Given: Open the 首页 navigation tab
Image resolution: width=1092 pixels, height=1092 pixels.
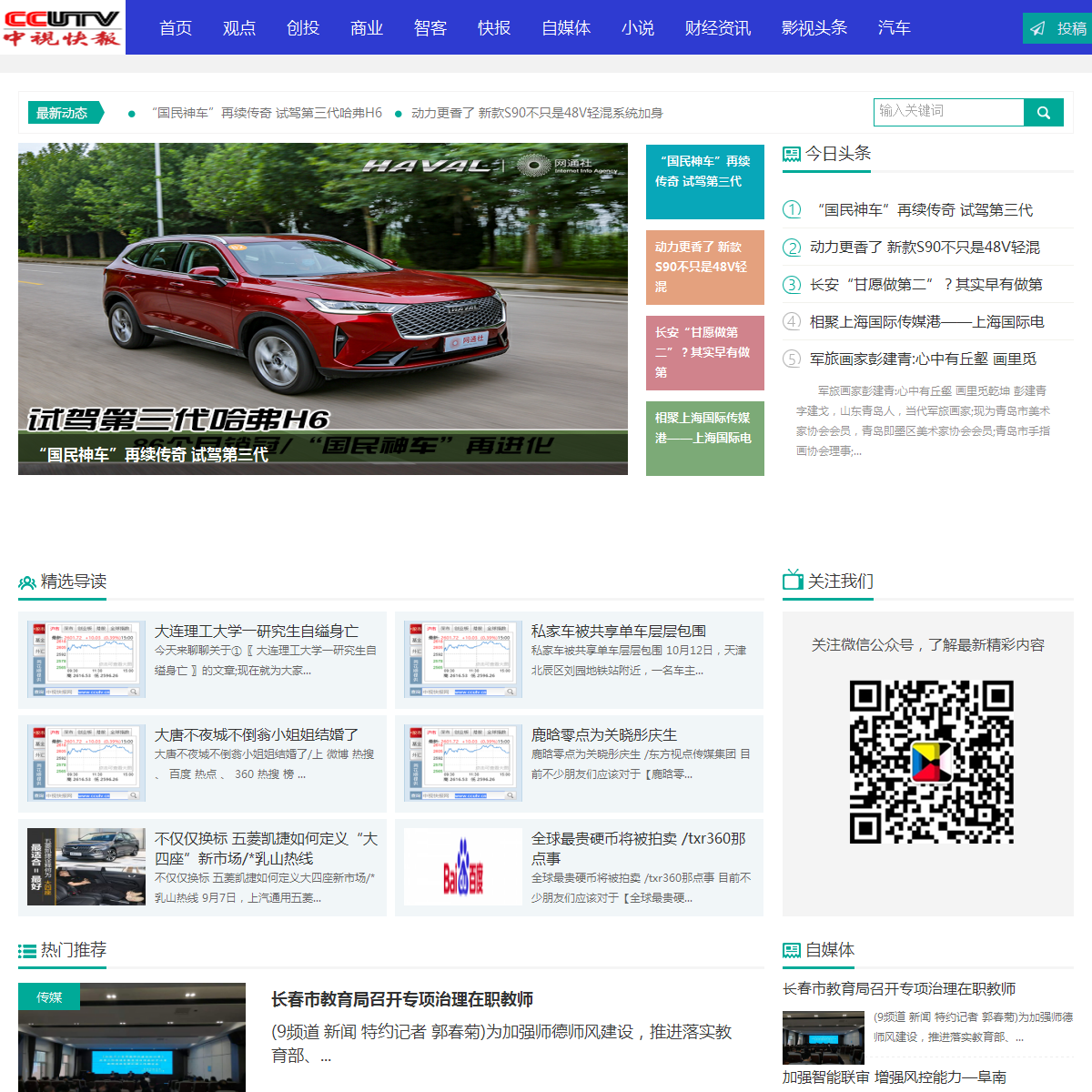Looking at the screenshot, I should (x=176, y=28).
